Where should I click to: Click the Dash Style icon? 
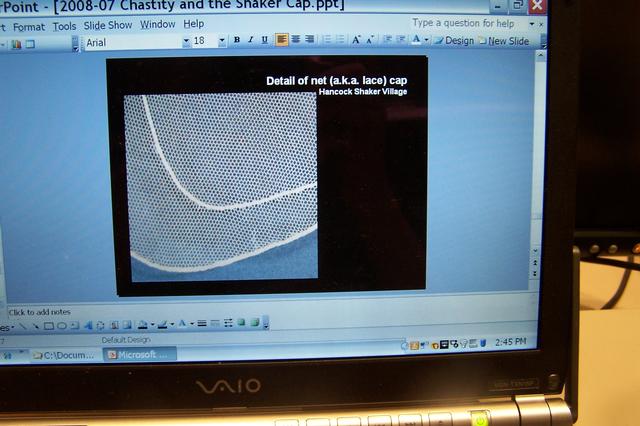[215, 324]
